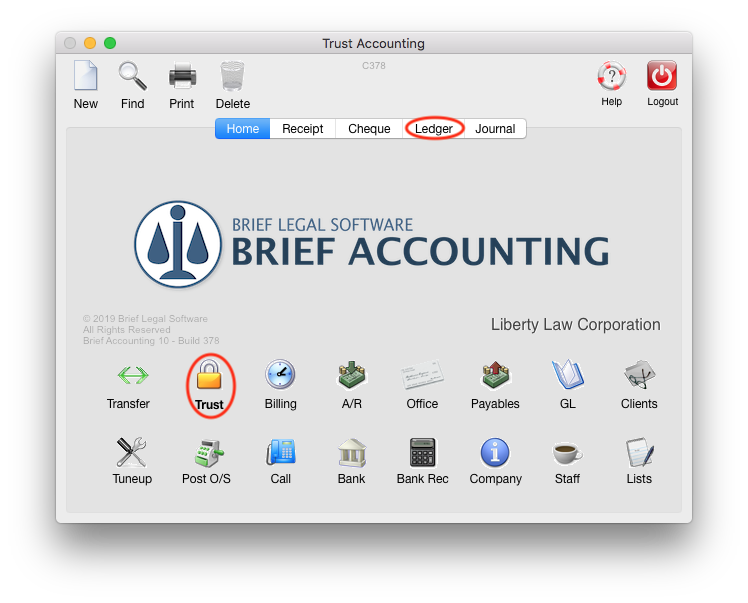Open the A/R module
This screenshot has width=748, height=603.
(x=352, y=374)
